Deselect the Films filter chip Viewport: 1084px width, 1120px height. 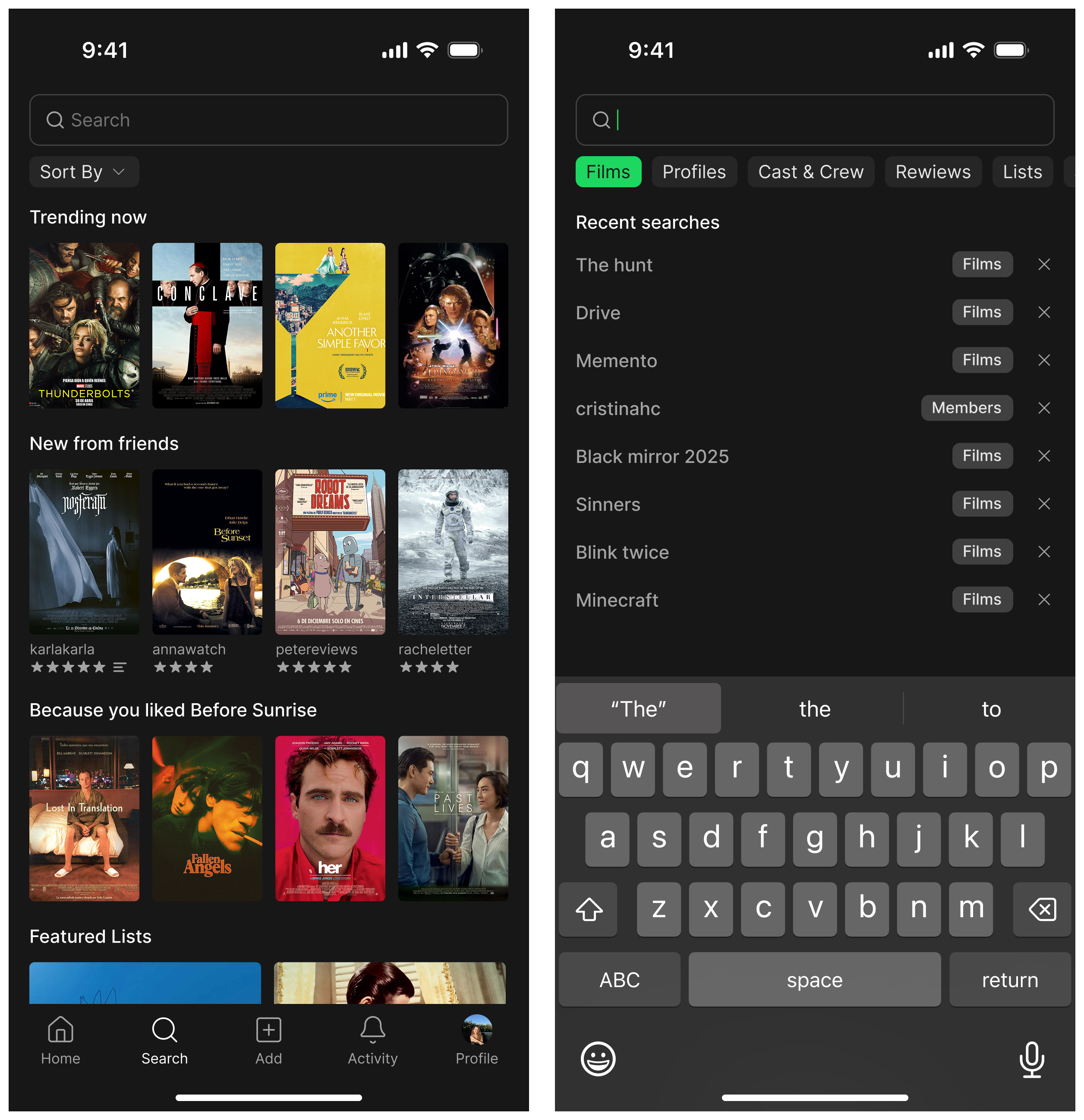point(608,171)
